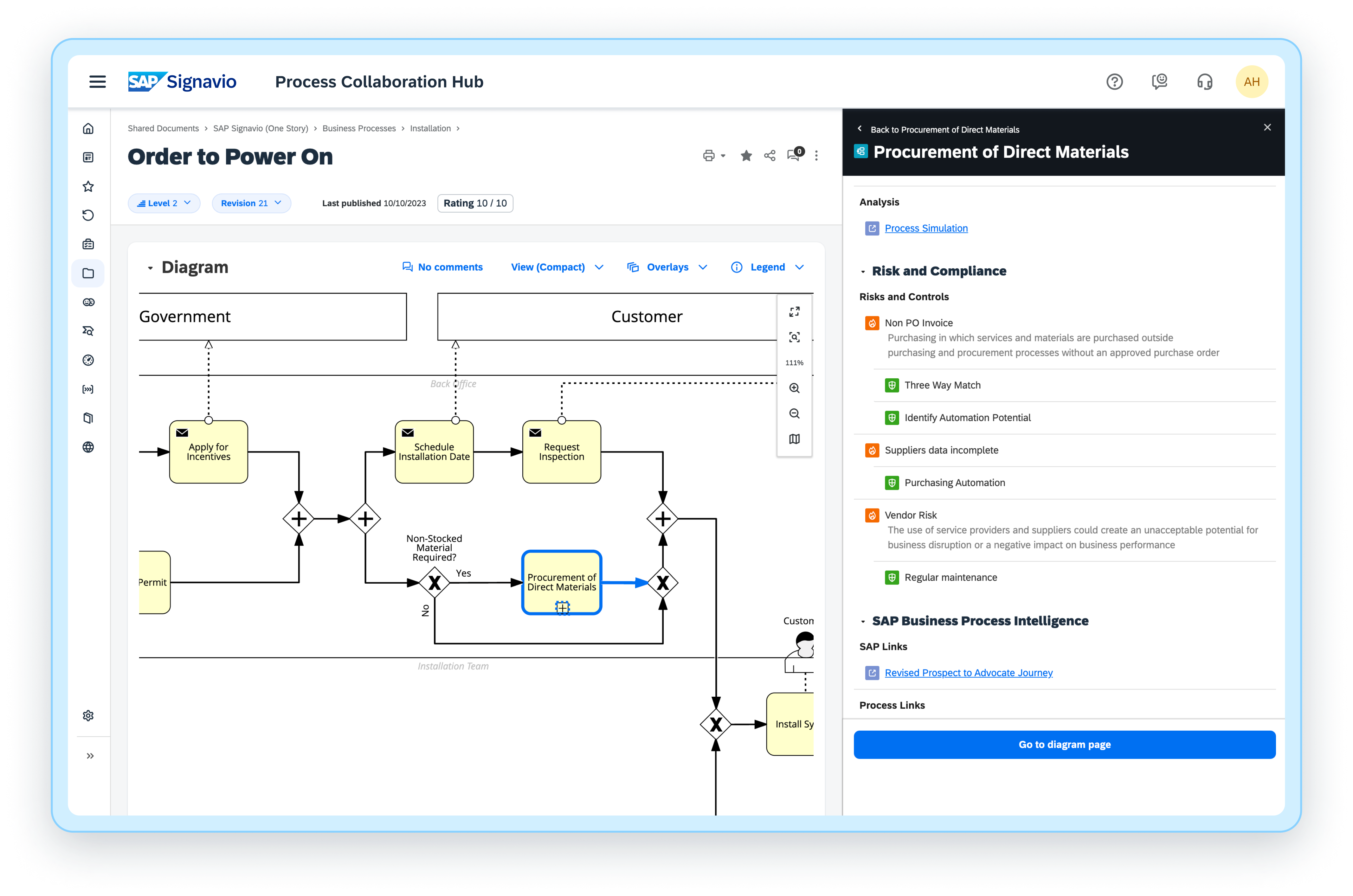Viewport: 1353px width, 896px height.
Task: Open the Revision 21 dropdown
Action: tap(252, 203)
